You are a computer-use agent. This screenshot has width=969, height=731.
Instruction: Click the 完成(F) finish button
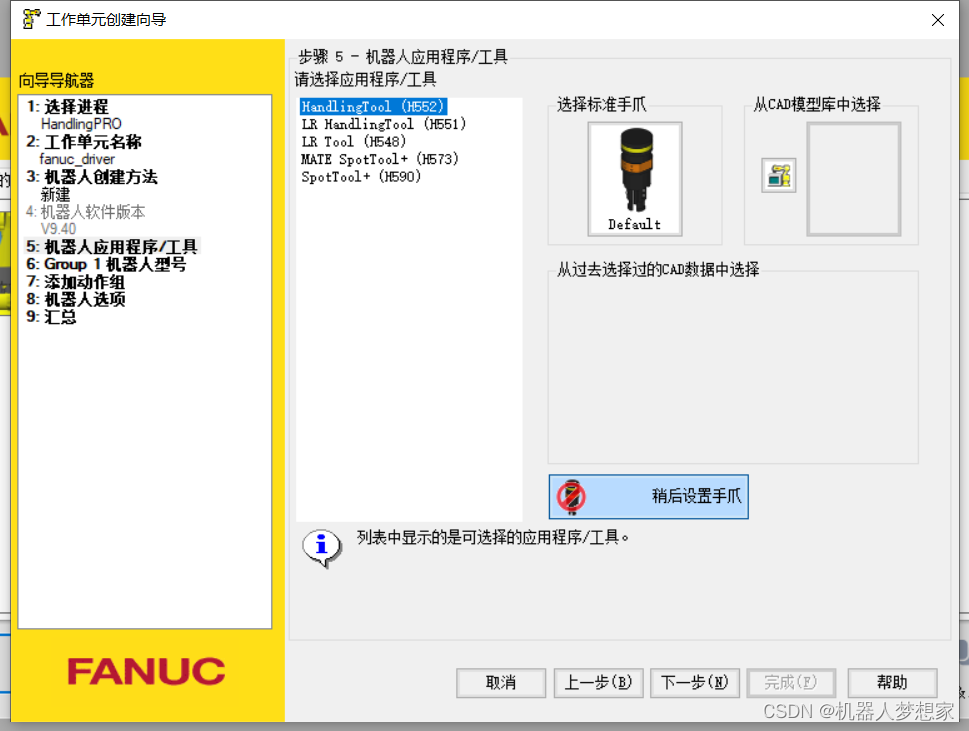(791, 683)
